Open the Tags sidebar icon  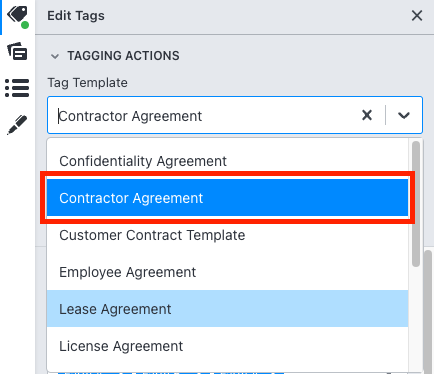17,16
